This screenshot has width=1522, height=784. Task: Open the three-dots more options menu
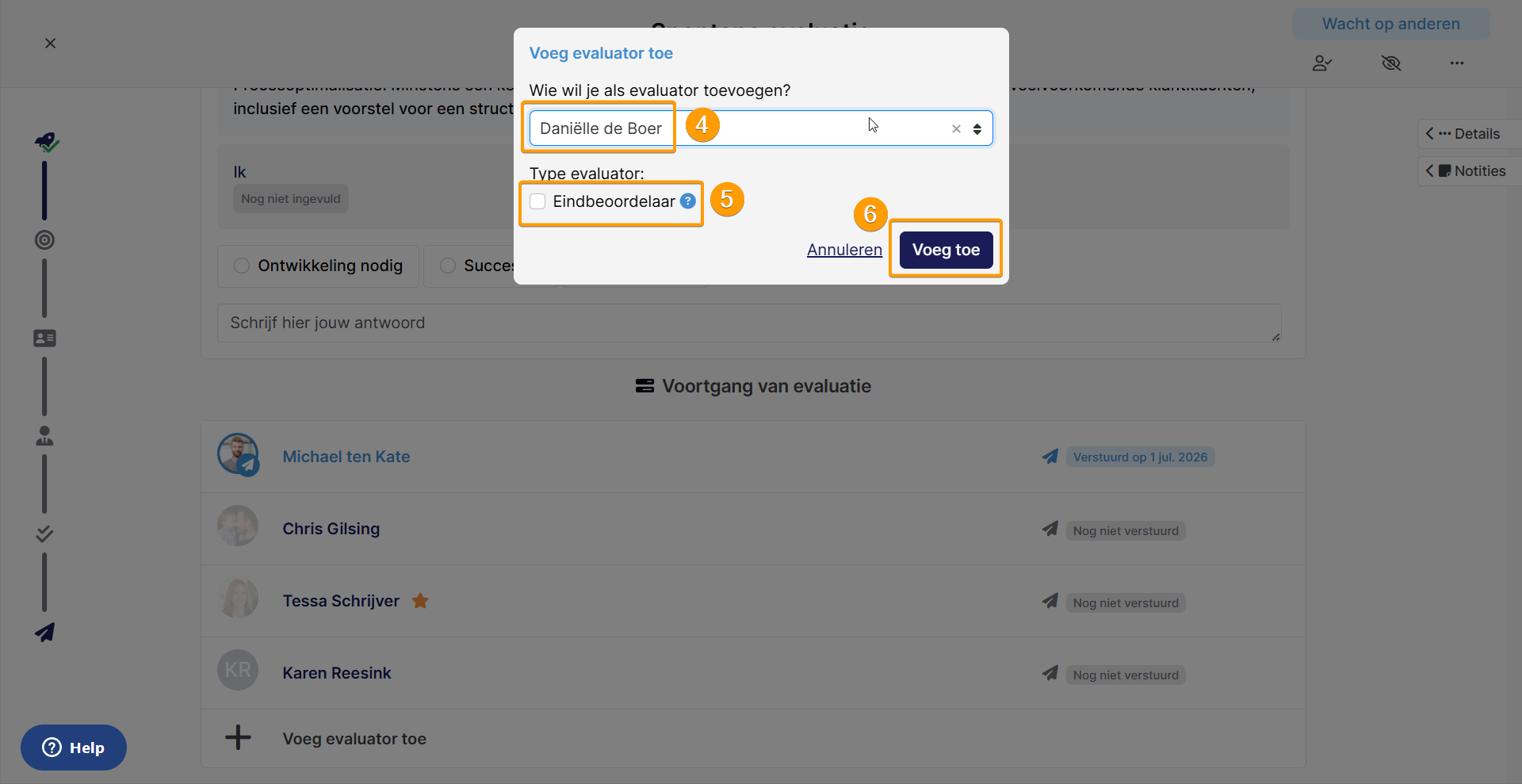1457,63
